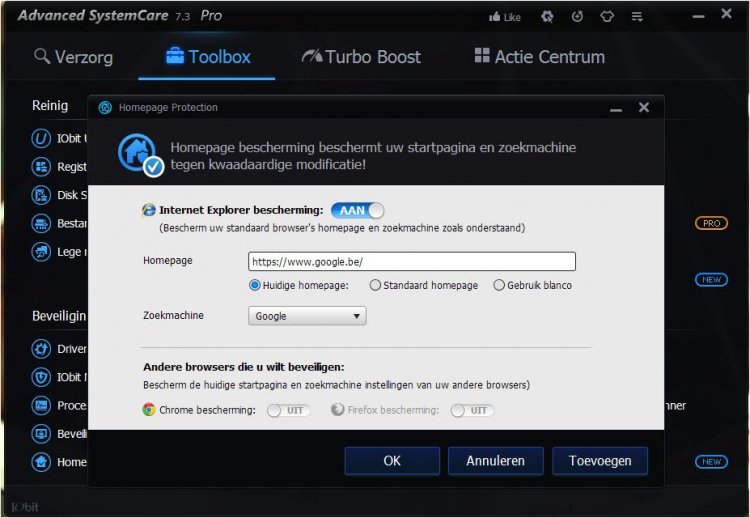Click the Homepage Protection house icon in sidebar
The height and width of the screenshot is (518, 750).
41,462
